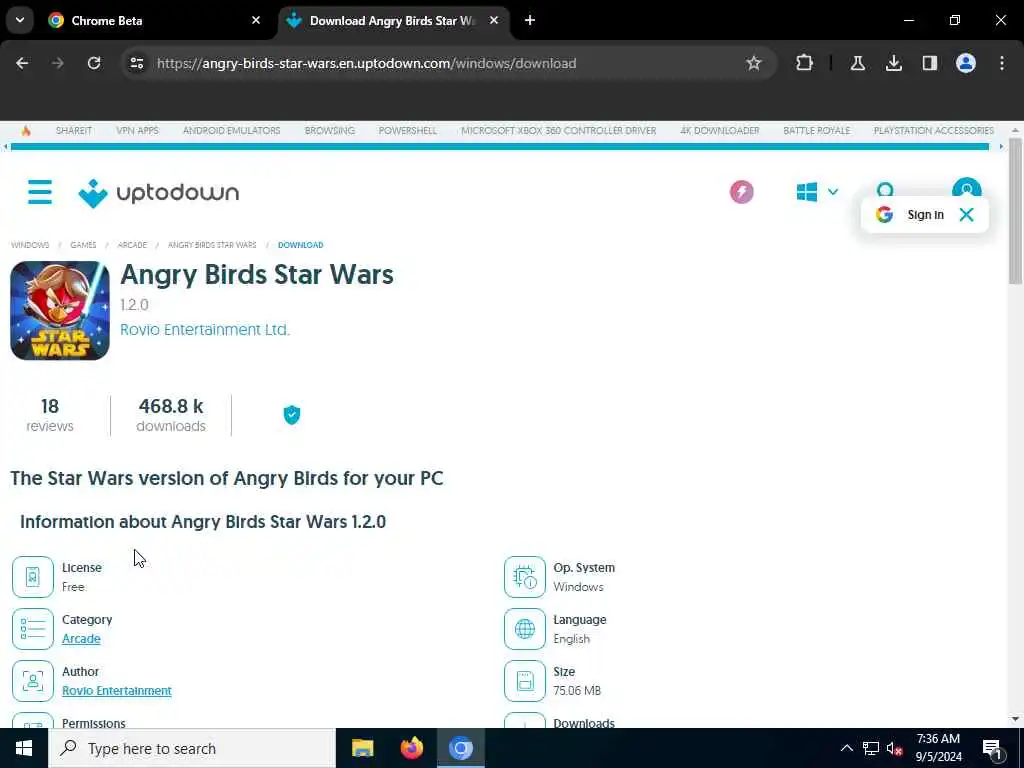Click the Language globe icon

click(524, 629)
